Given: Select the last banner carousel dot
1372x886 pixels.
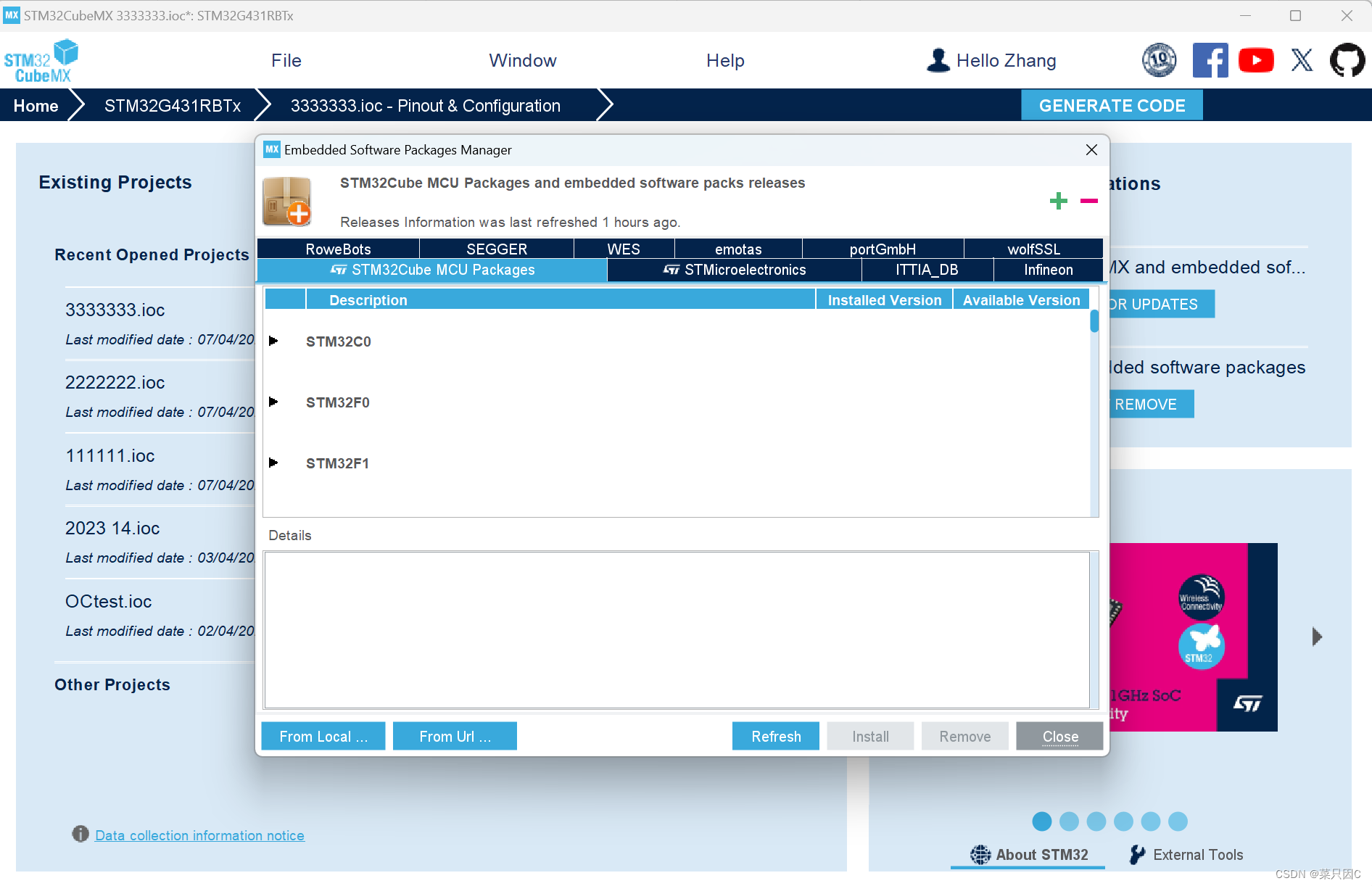Looking at the screenshot, I should tap(1178, 821).
